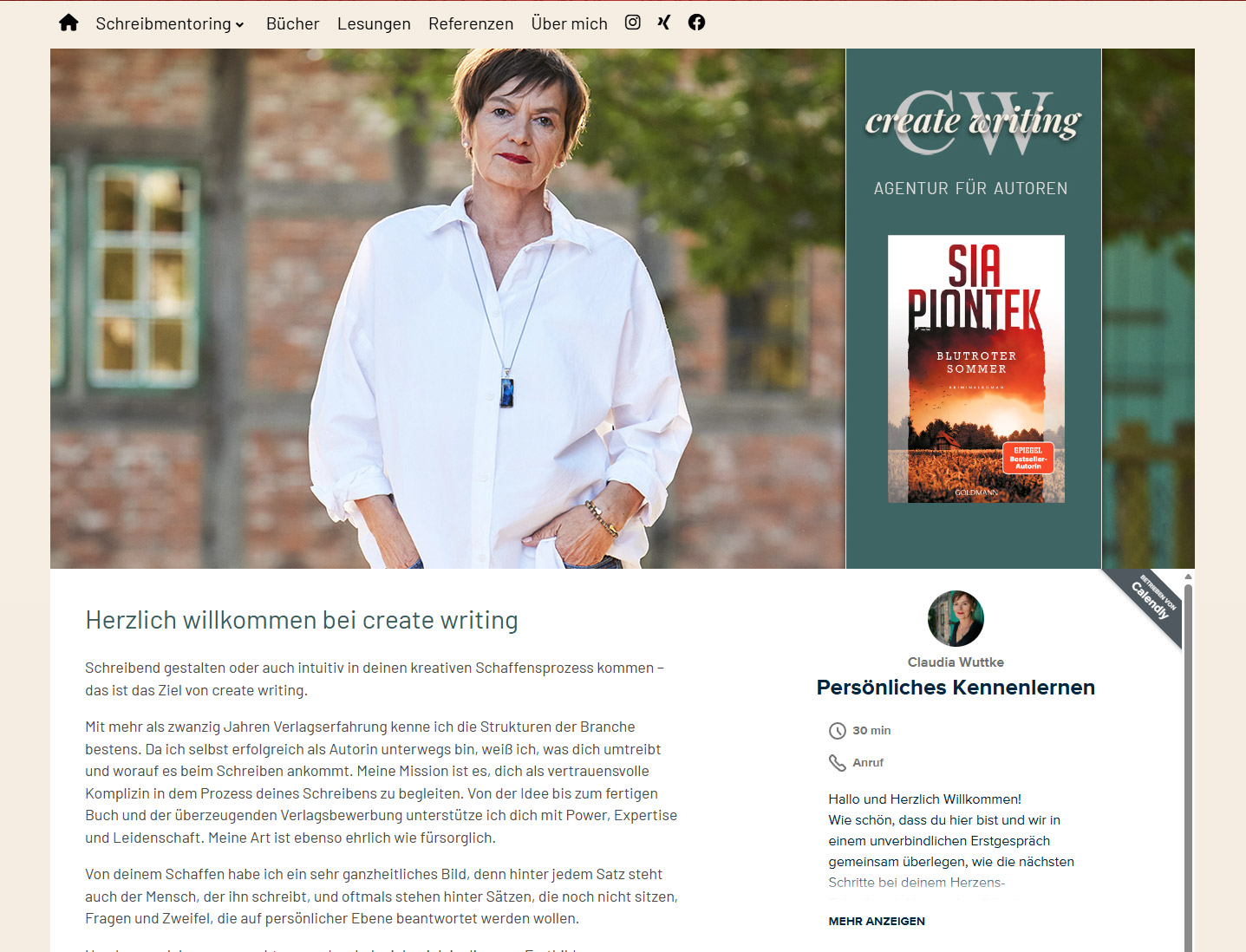Image resolution: width=1246 pixels, height=952 pixels.
Task: Open the Instagram profile icon
Action: point(633,23)
